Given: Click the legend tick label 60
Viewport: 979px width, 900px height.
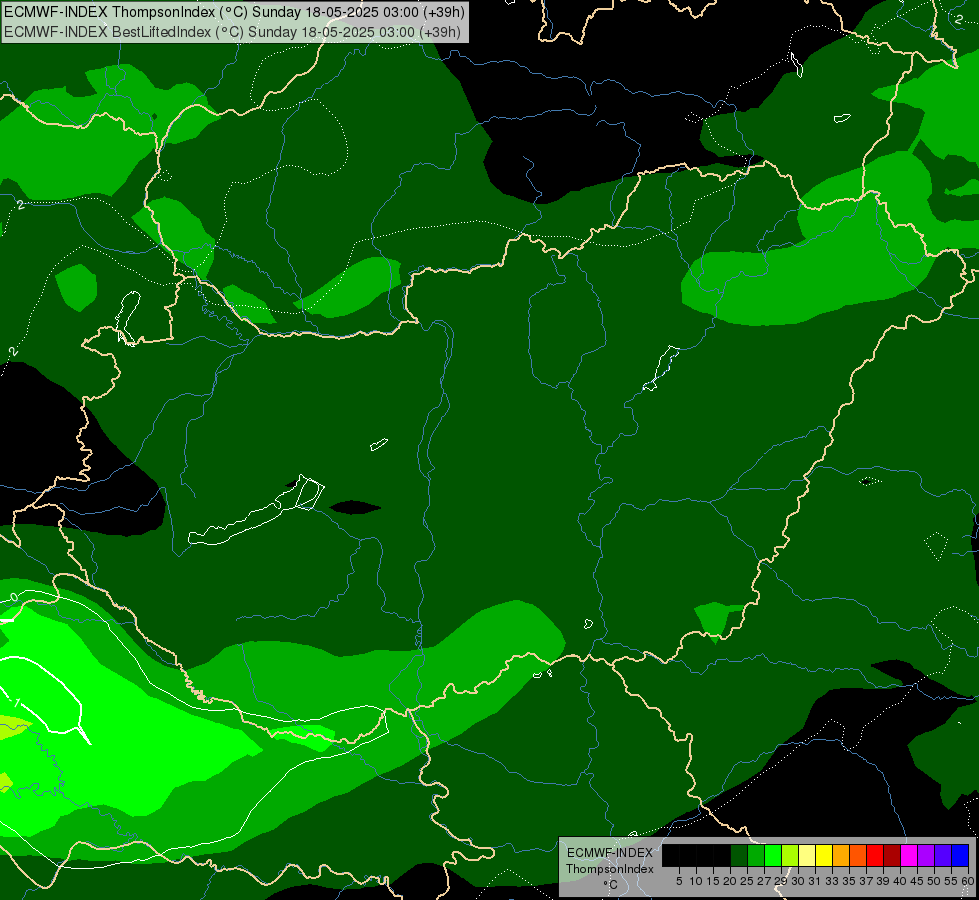Looking at the screenshot, I should pos(968,881).
